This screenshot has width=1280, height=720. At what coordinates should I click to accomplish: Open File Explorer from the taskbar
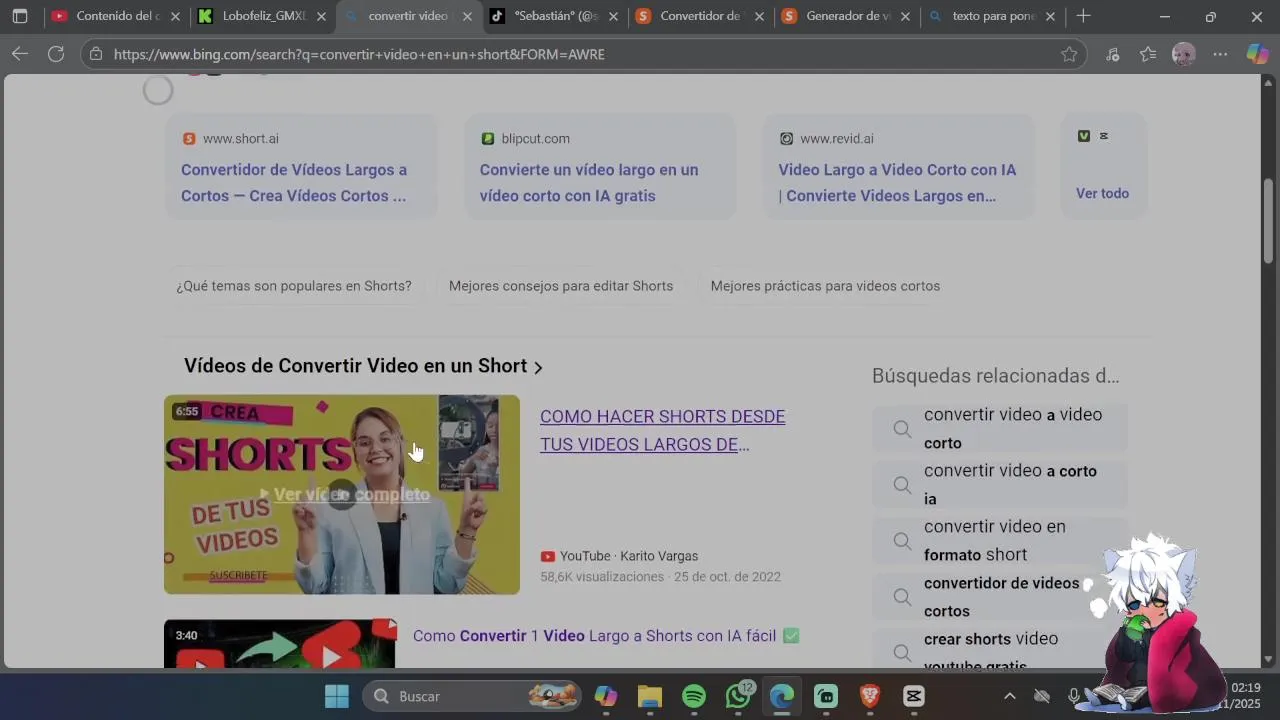(x=650, y=696)
